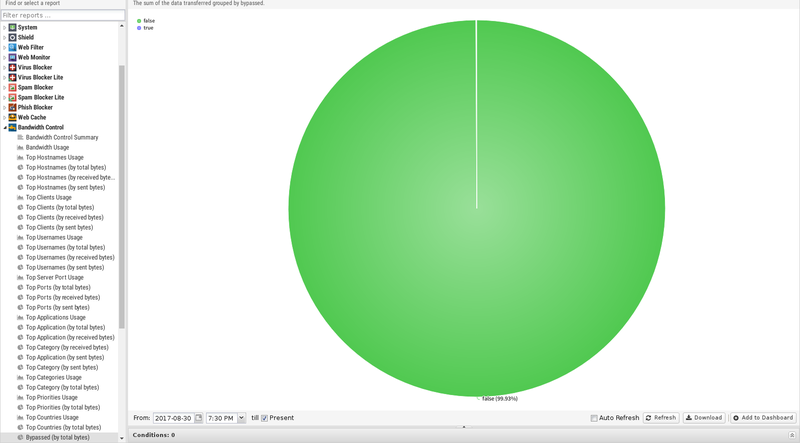
Task: Click pie icon for Bypassed (by total bytes)
Action: tap(20, 437)
